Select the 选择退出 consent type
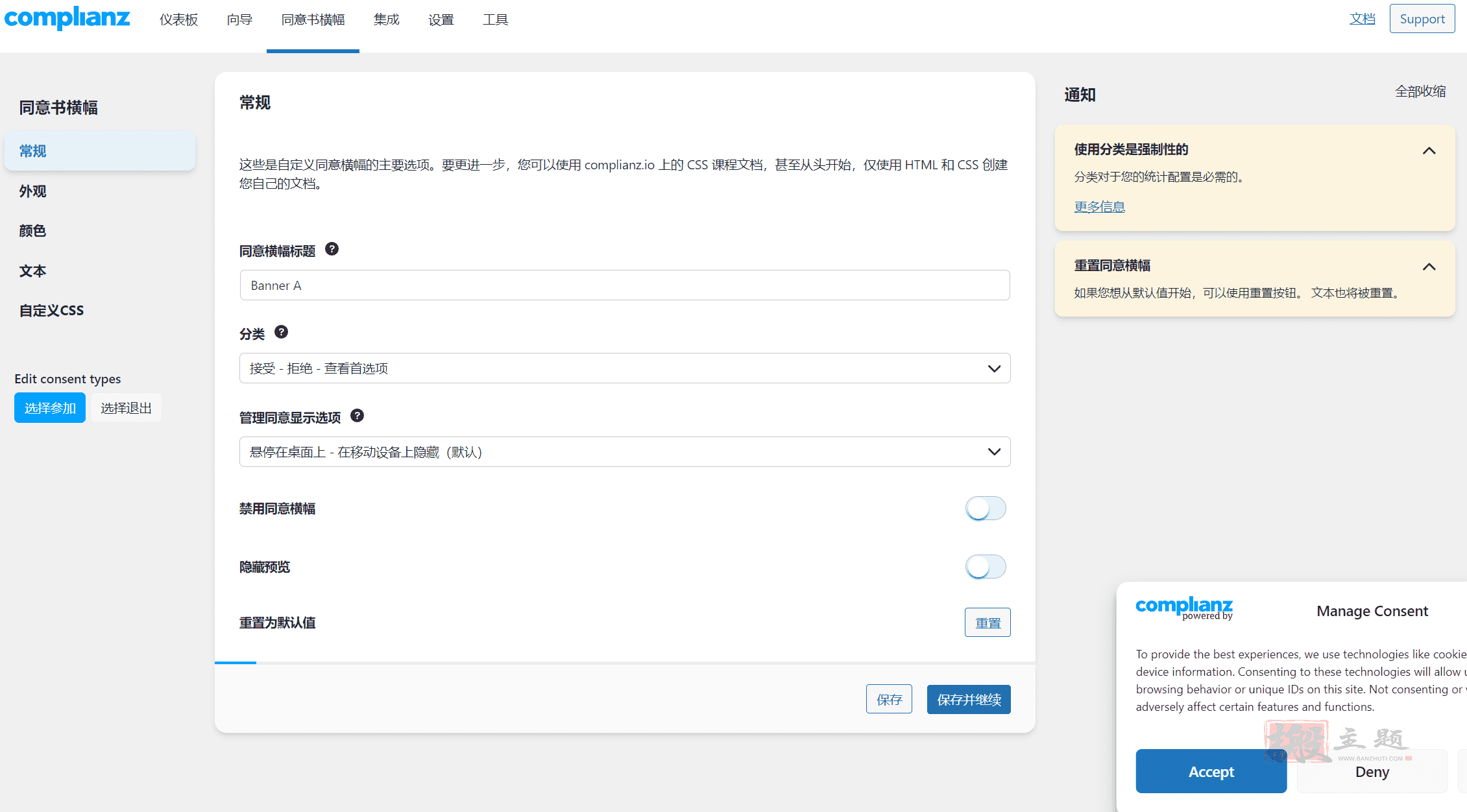Viewport: 1467px width, 812px height. tap(126, 408)
